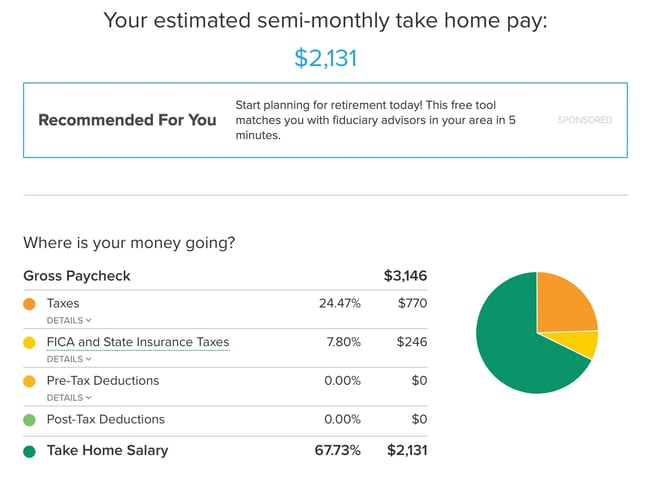Expand DETAILS under the Taxes row
This screenshot has width=650, height=480.
click(69, 320)
